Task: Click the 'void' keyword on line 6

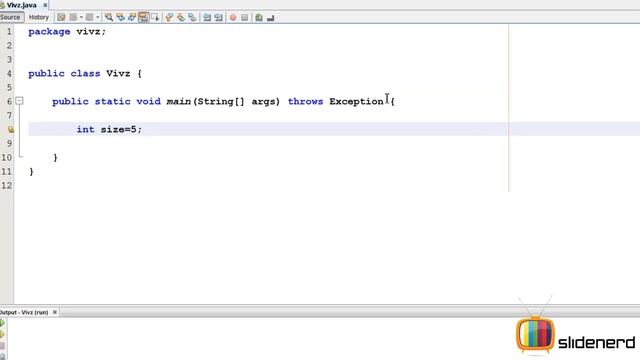Action: [x=148, y=101]
